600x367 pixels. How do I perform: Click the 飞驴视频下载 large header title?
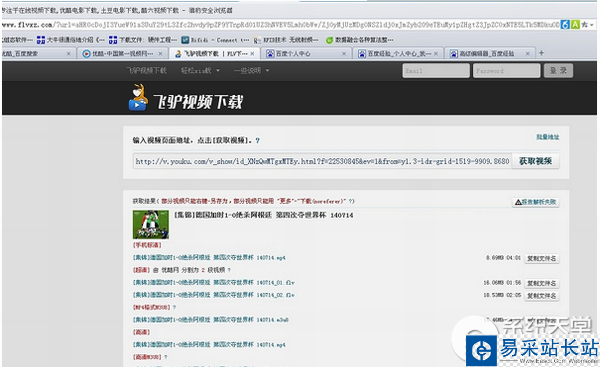pos(198,102)
